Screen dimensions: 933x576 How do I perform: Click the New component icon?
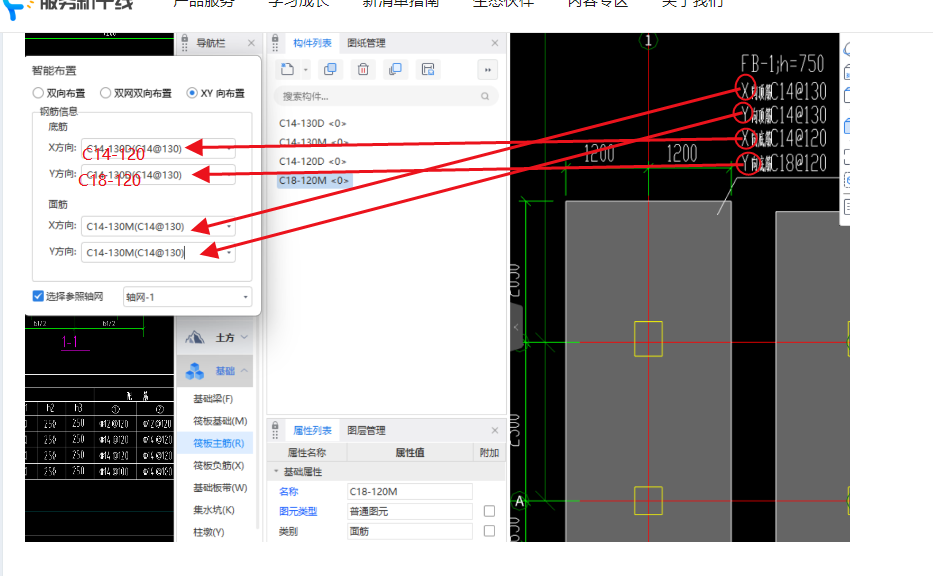point(287,69)
